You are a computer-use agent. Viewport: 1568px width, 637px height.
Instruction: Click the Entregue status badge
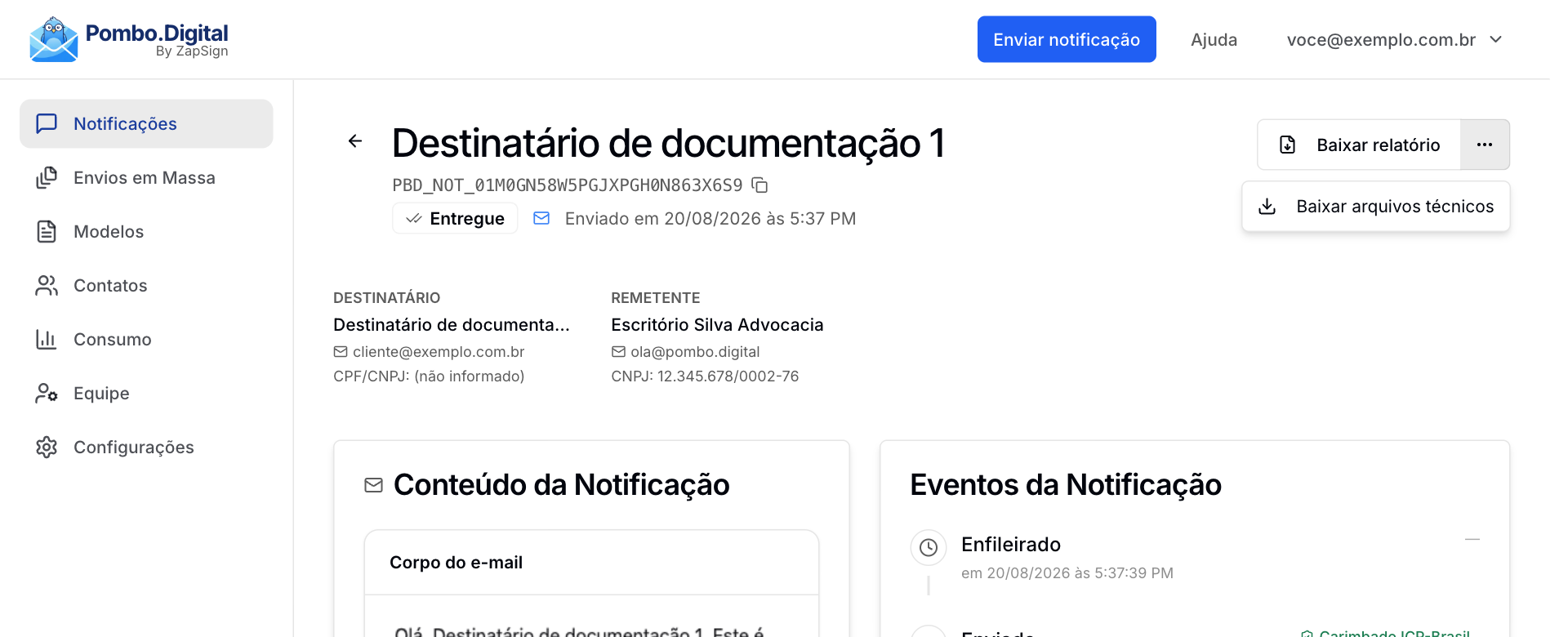[x=455, y=218]
